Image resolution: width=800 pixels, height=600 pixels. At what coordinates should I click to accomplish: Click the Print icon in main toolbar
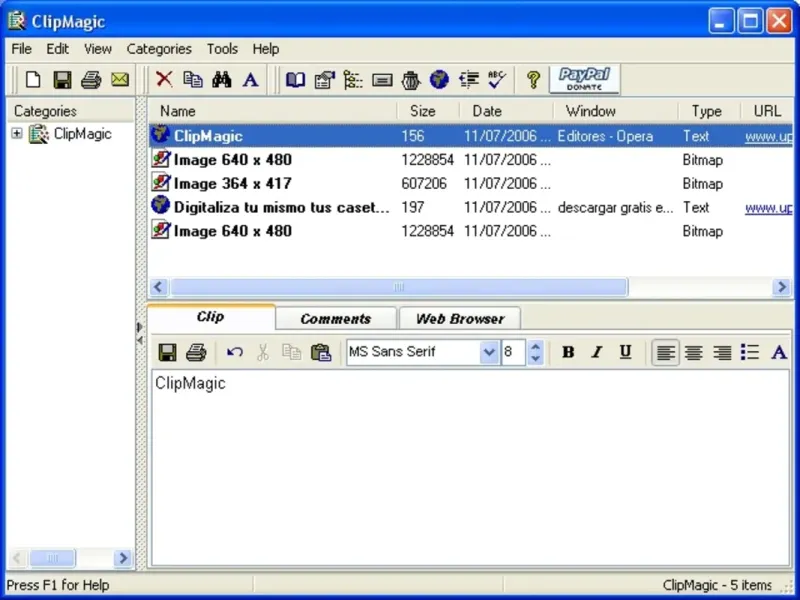pos(91,80)
